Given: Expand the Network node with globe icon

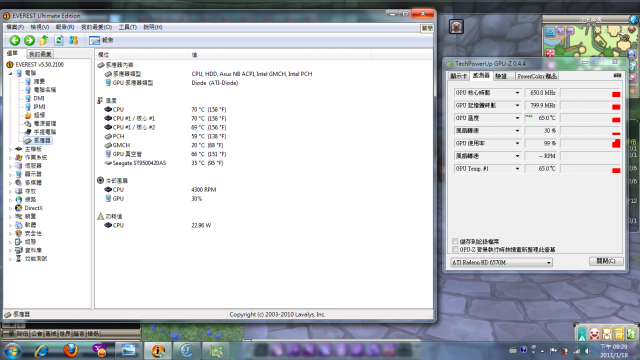Looking at the screenshot, I should [11, 200].
